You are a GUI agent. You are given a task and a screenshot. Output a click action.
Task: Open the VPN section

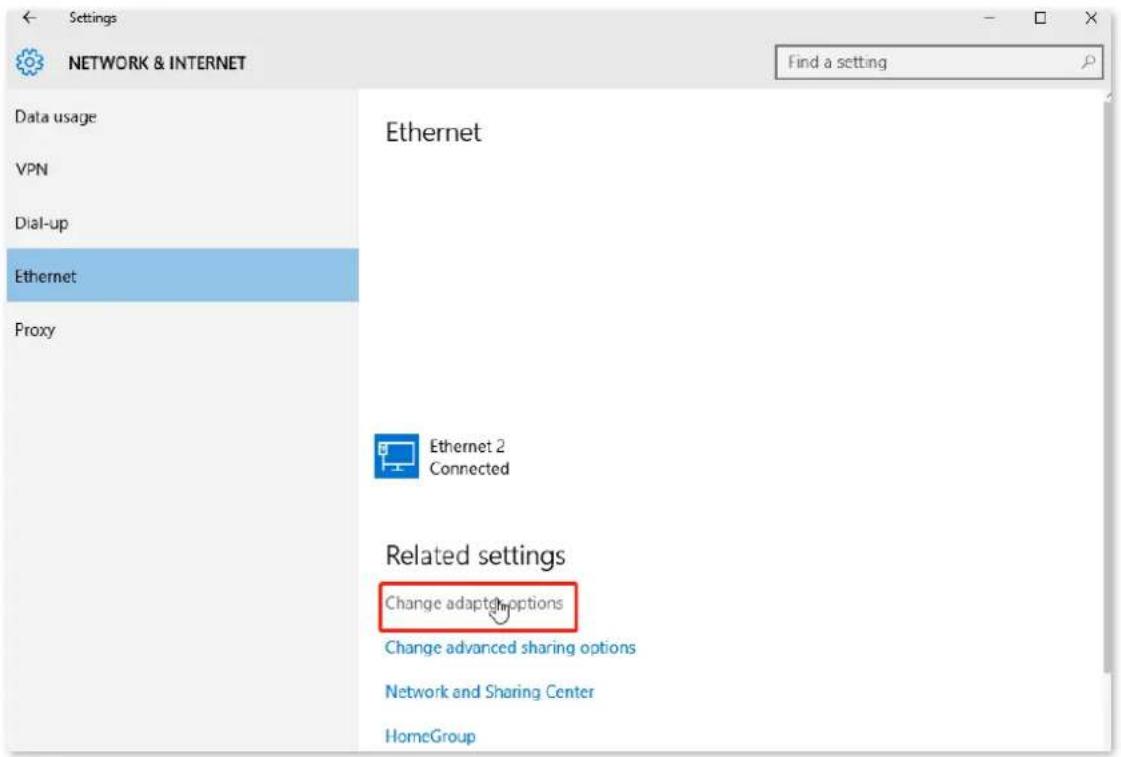click(182, 169)
